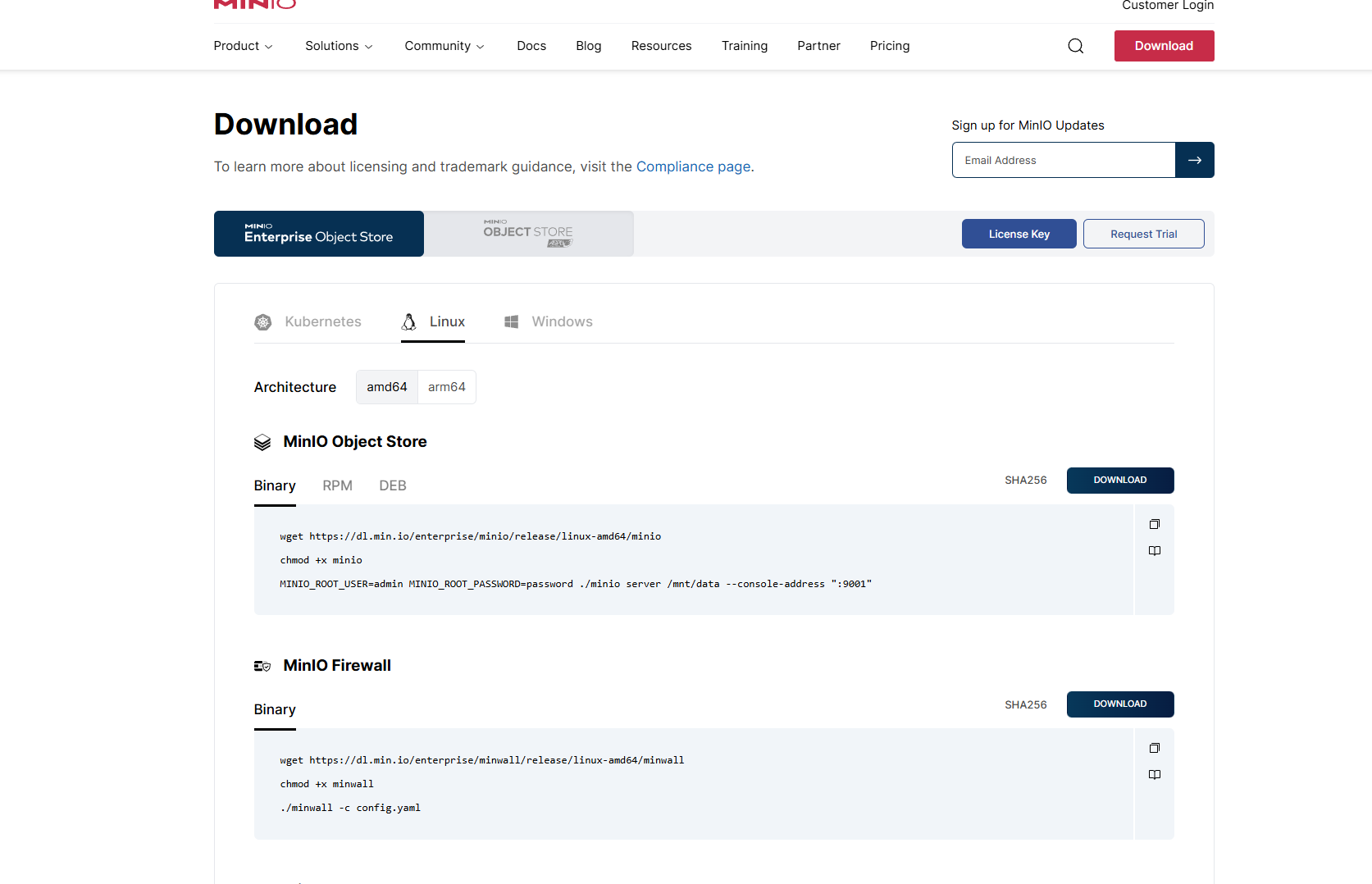Open the RPM tab

[x=337, y=485]
